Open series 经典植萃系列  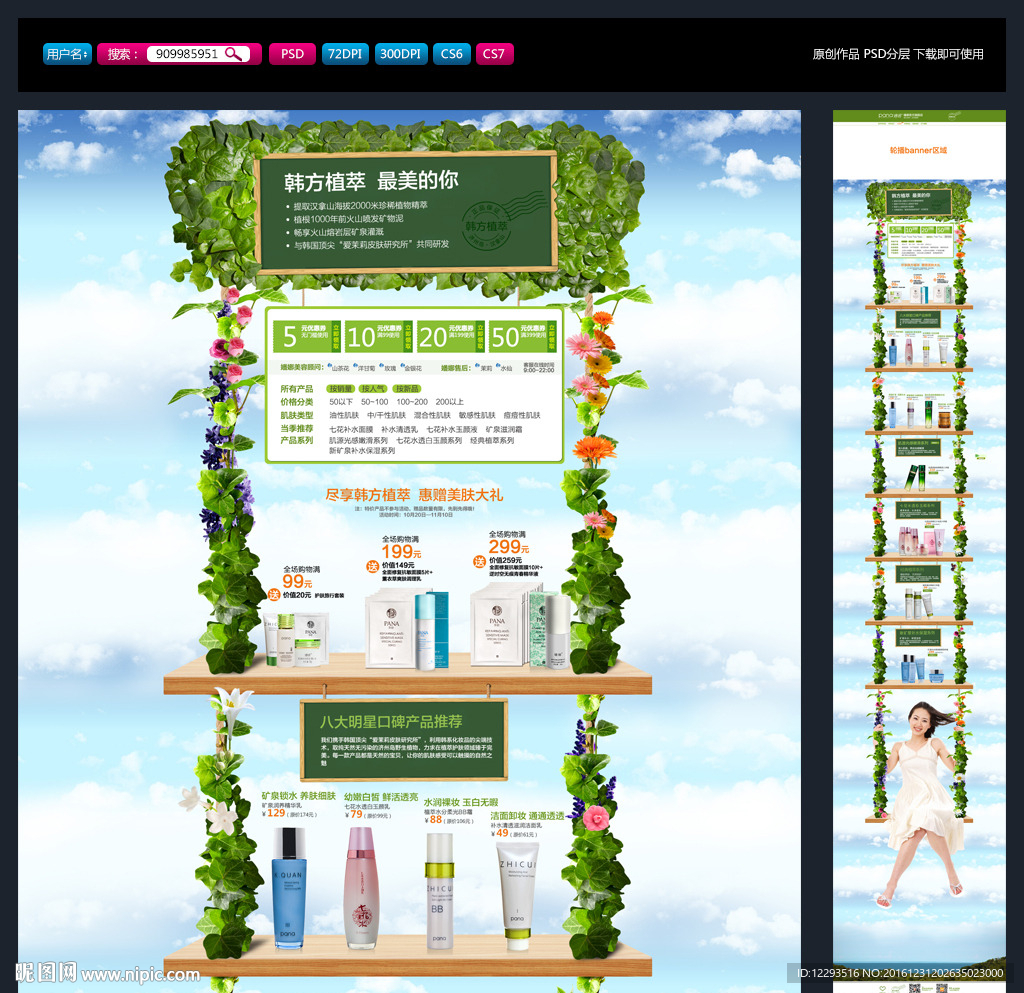(x=492, y=441)
